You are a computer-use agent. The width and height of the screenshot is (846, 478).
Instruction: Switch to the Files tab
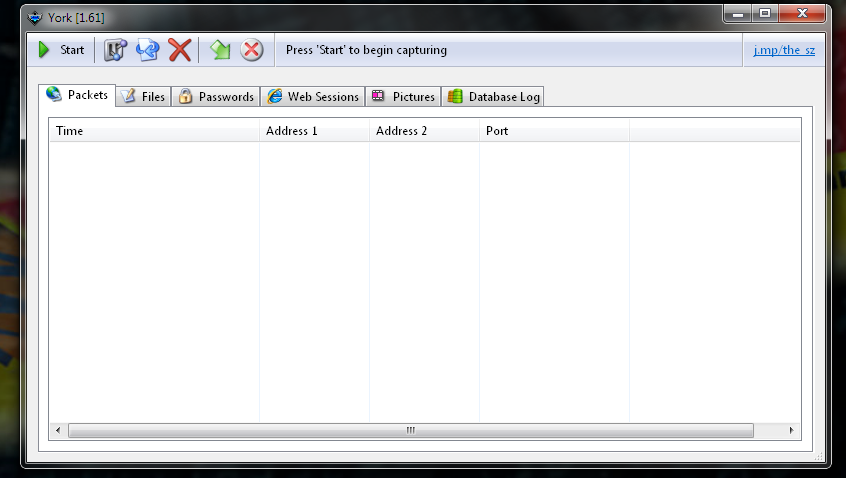[x=144, y=97]
